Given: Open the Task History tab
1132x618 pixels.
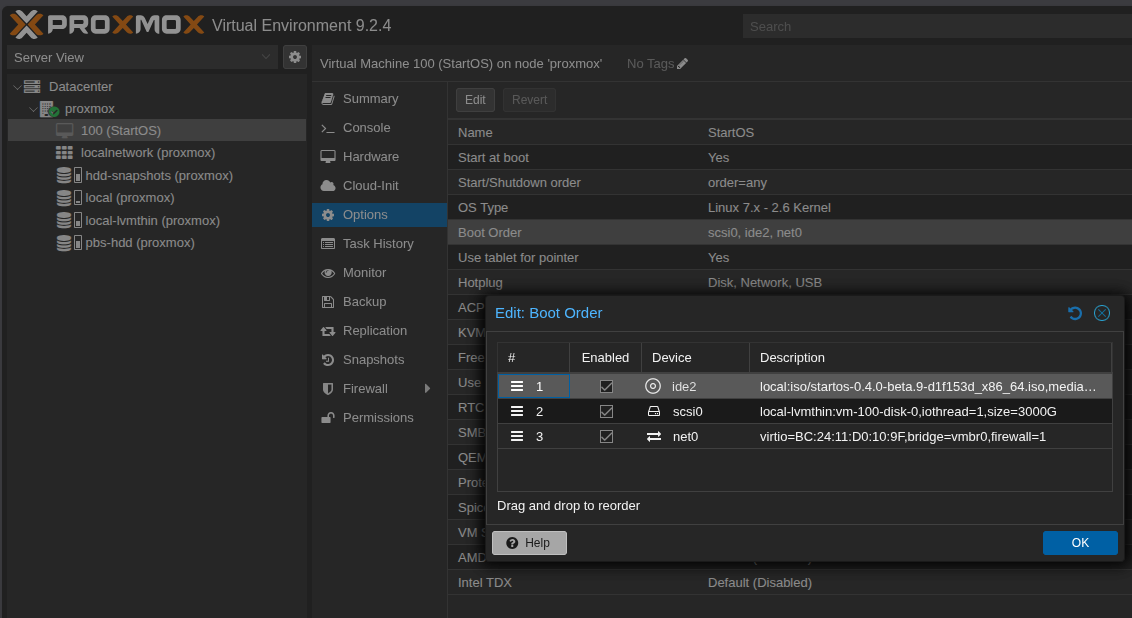Looking at the screenshot, I should coord(380,243).
